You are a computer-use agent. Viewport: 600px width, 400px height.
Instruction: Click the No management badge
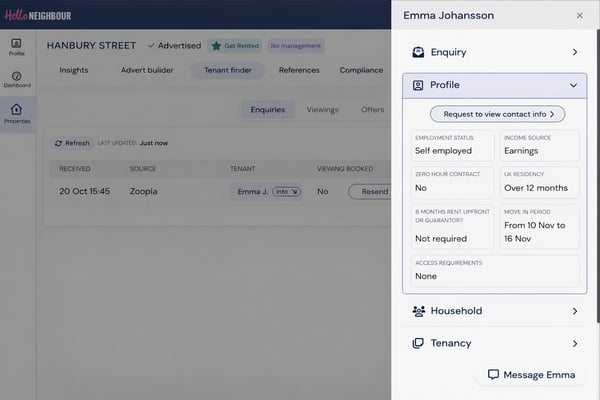[x=296, y=46]
